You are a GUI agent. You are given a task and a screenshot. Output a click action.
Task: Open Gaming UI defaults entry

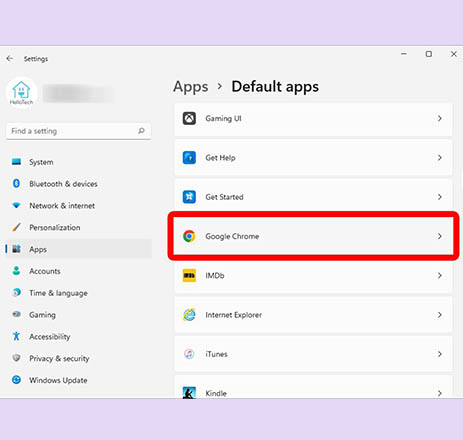[x=313, y=119]
